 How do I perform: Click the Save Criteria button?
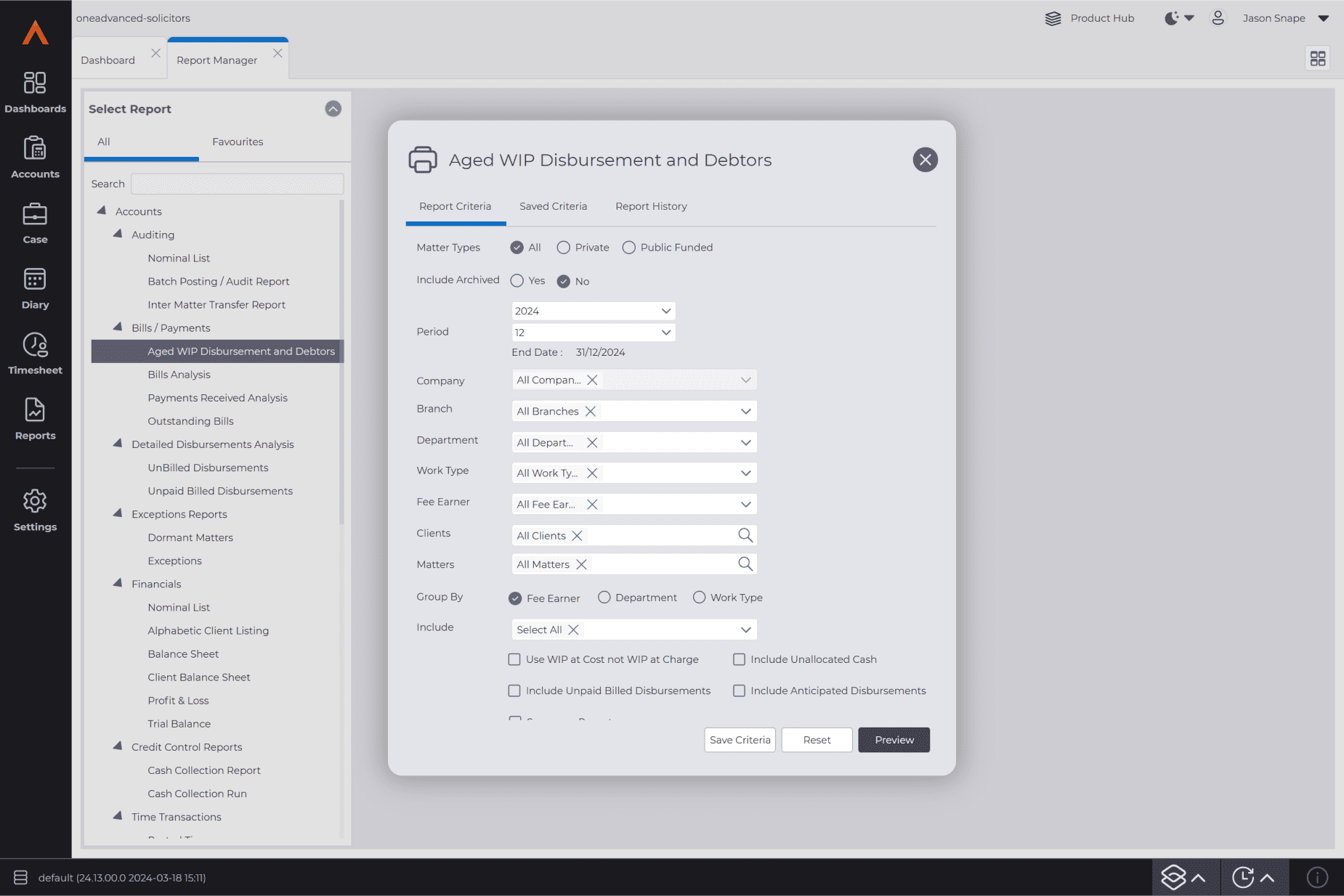(740, 740)
